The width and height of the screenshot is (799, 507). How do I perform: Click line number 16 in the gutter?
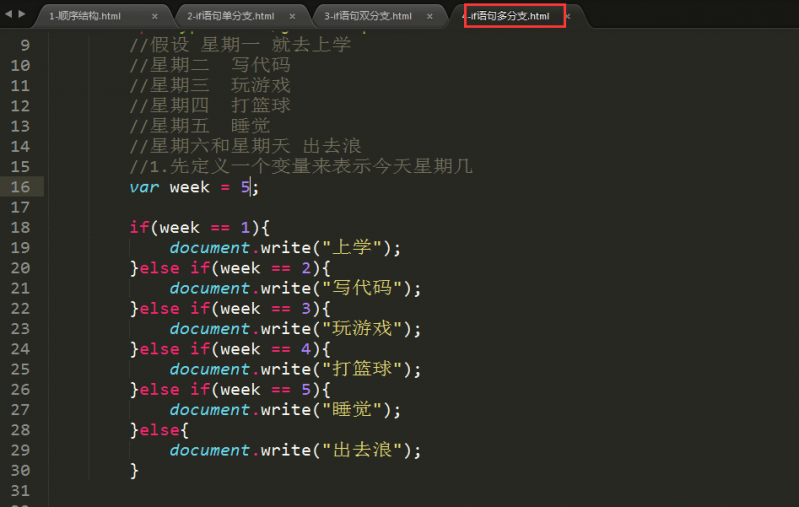point(20,187)
